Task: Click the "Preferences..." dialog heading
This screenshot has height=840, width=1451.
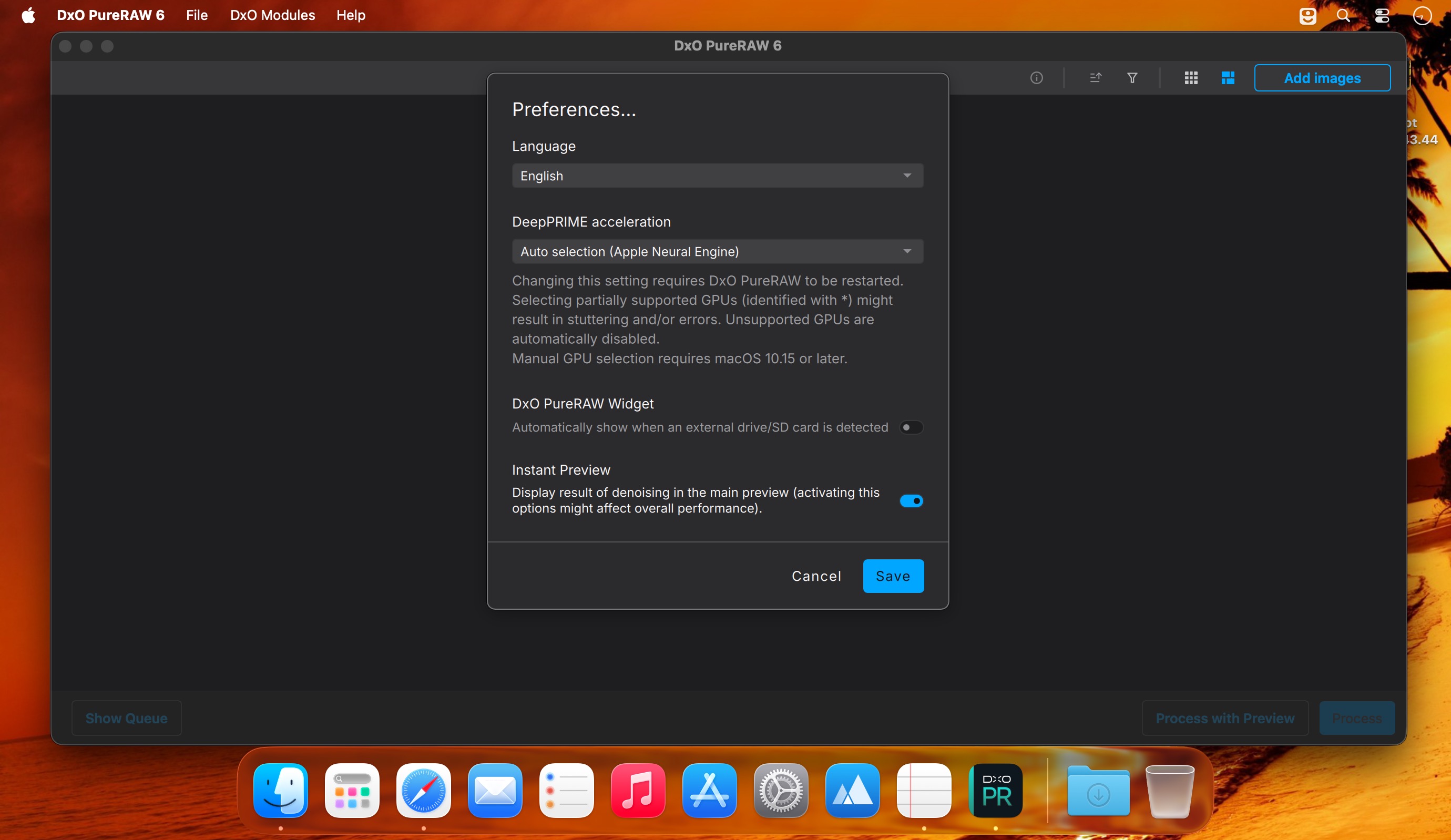Action: pyautogui.click(x=574, y=109)
